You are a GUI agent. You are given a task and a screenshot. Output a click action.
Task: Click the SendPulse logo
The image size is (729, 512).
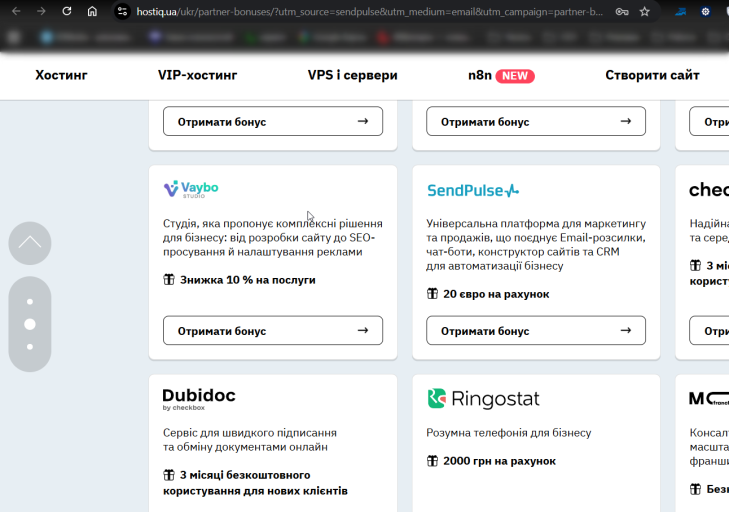click(473, 190)
